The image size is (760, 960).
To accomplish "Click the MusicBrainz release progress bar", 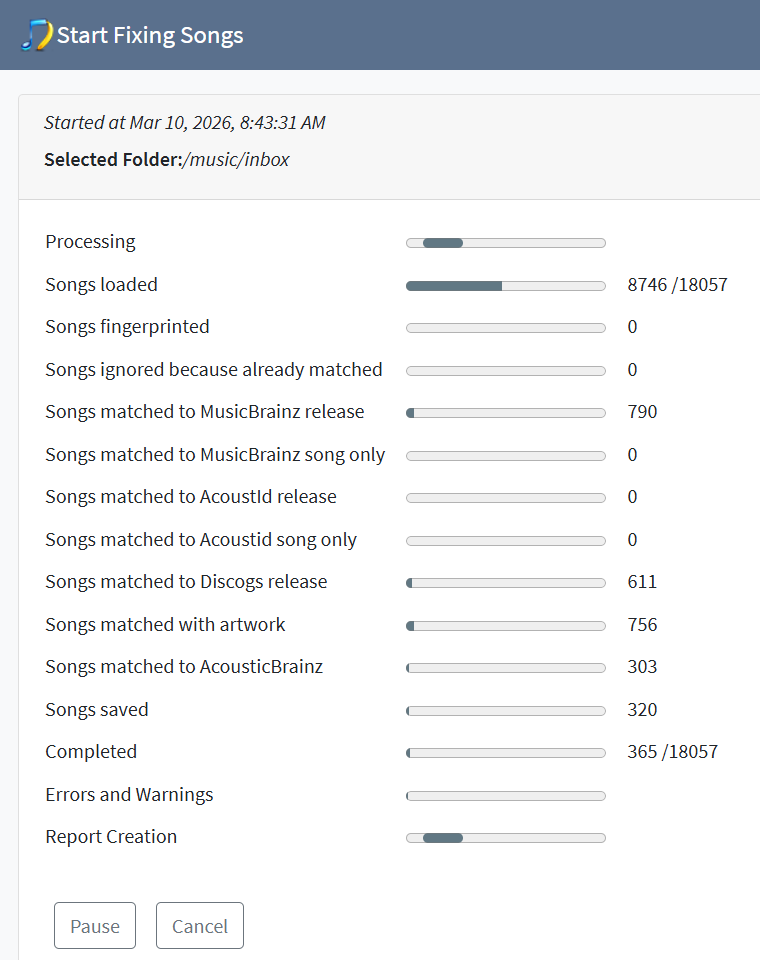I will [505, 413].
